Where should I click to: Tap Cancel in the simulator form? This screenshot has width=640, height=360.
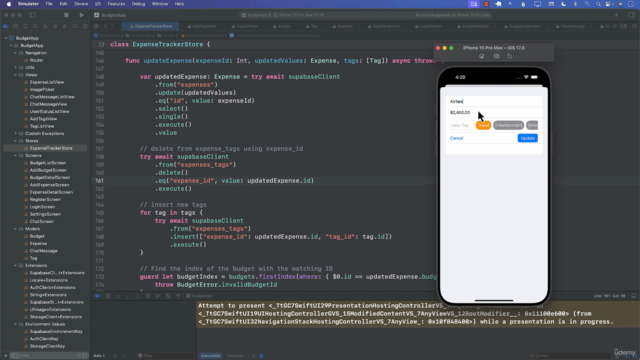pyautogui.click(x=456, y=138)
